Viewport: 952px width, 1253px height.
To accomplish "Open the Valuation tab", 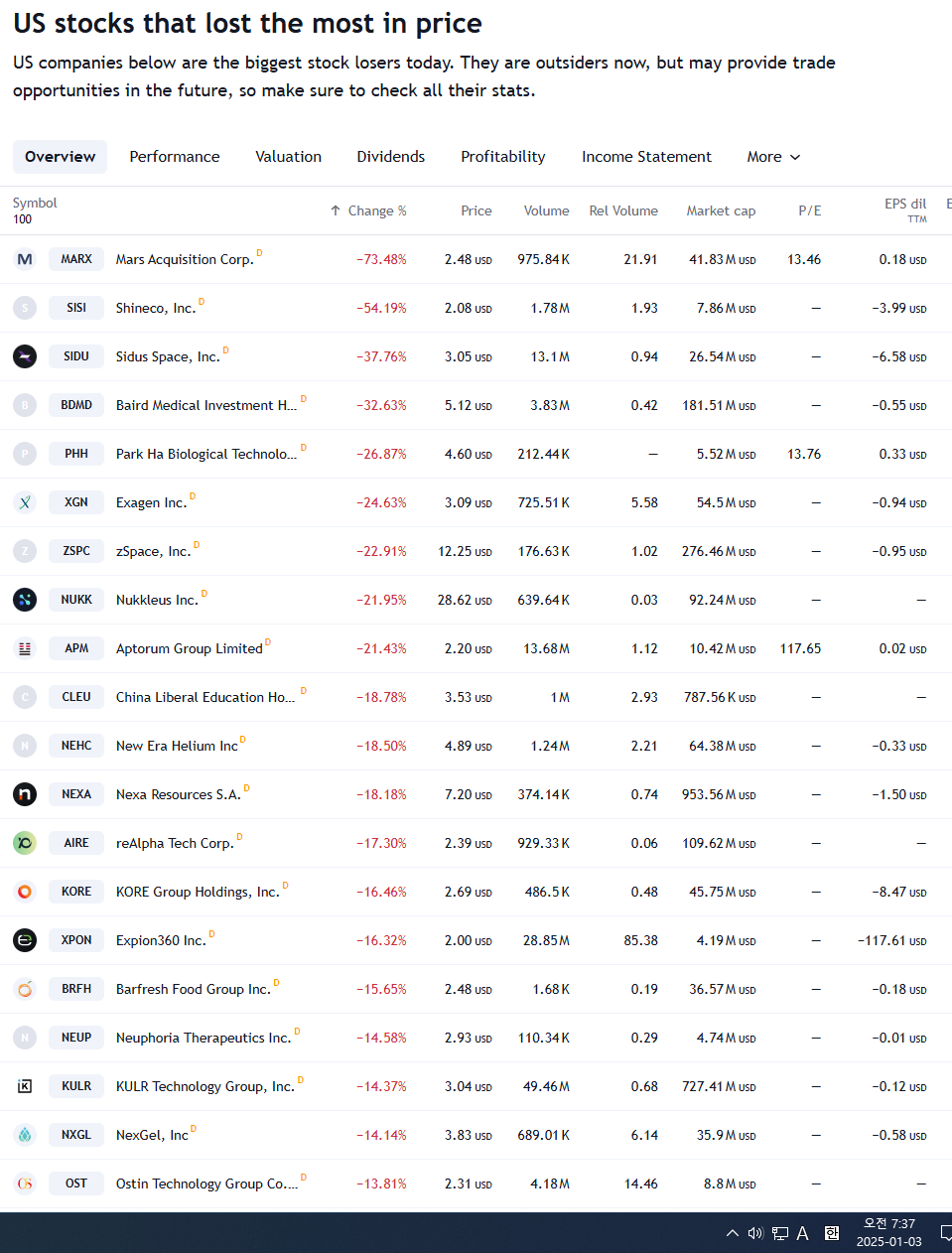I will coord(289,157).
